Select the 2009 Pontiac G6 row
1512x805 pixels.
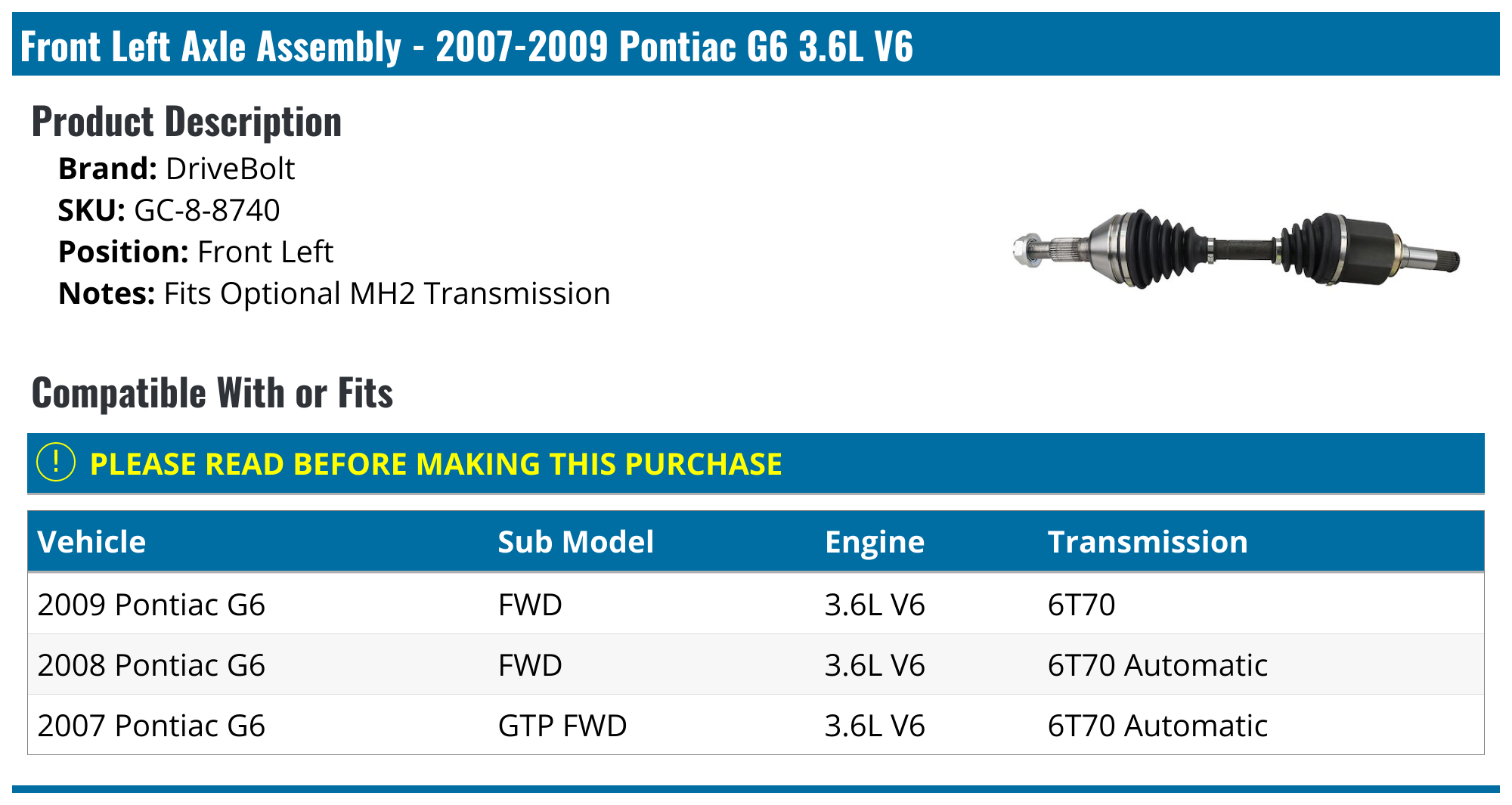tap(151, 605)
